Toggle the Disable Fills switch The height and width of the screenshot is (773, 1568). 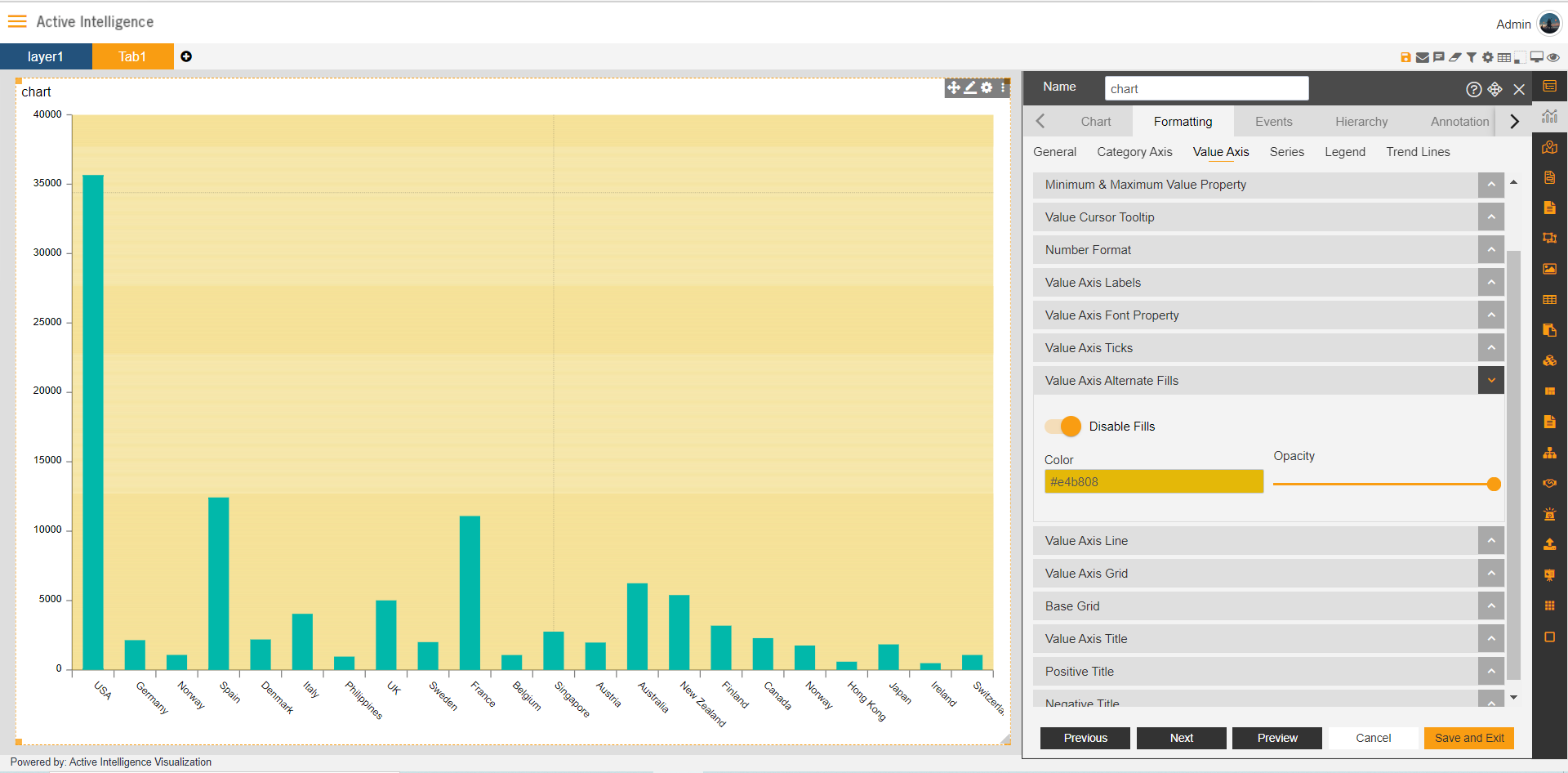(x=1062, y=427)
